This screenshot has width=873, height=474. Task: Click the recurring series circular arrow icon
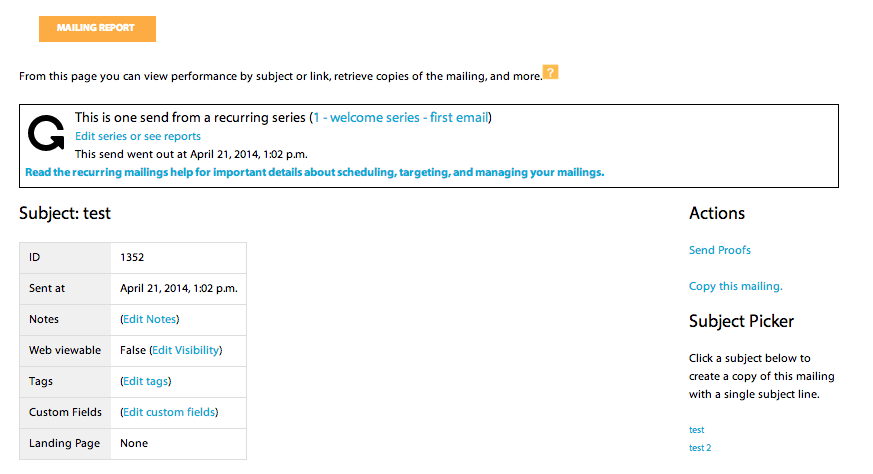[x=46, y=134]
